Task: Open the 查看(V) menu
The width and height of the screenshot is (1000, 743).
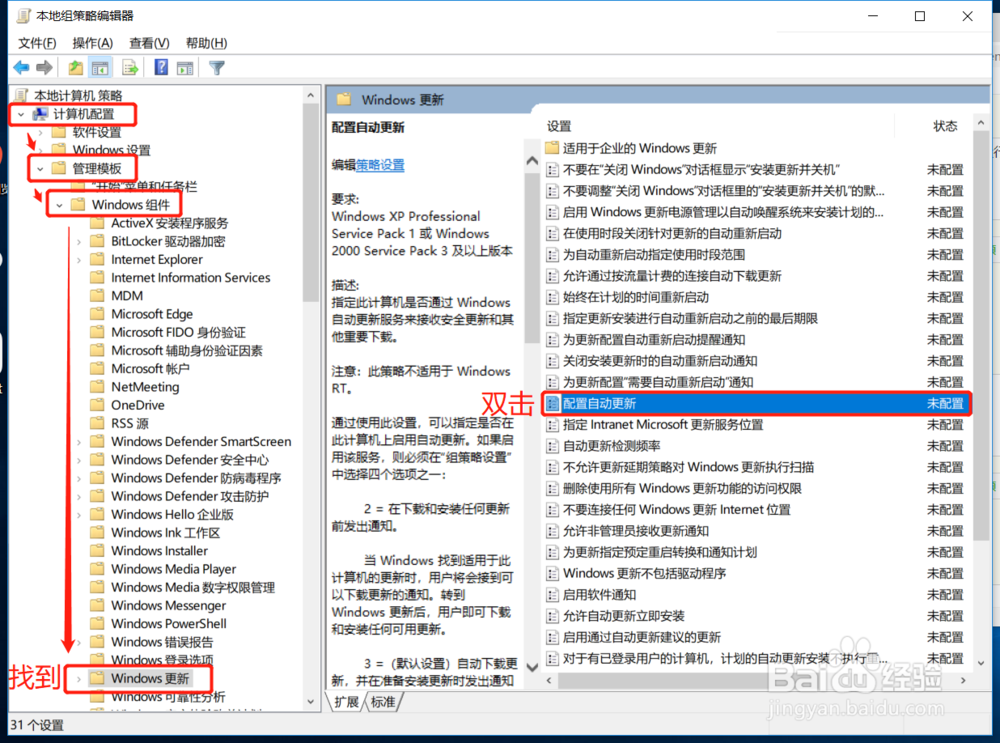Action: [x=147, y=43]
